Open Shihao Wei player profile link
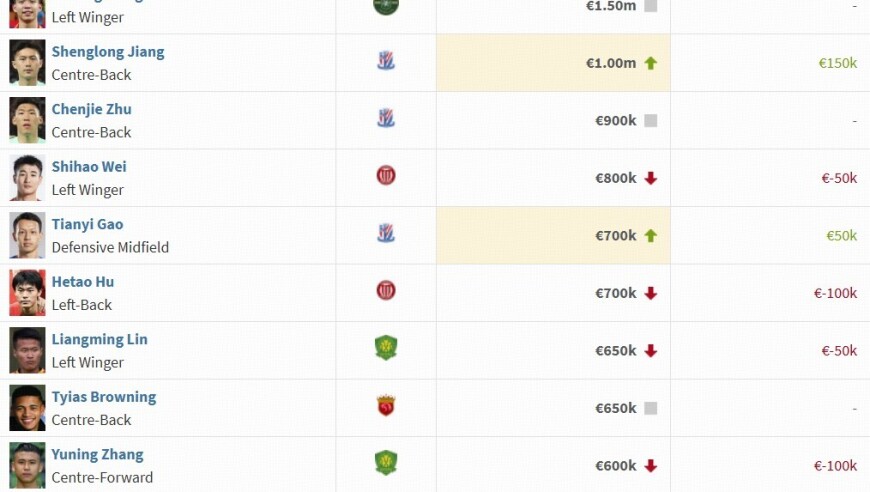 (89, 167)
